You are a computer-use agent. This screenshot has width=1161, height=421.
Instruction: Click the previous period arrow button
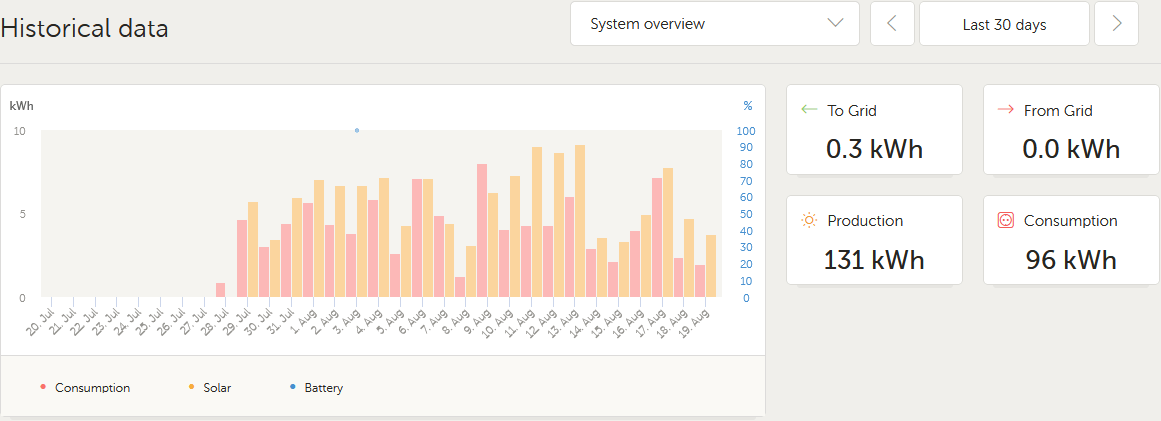point(892,24)
